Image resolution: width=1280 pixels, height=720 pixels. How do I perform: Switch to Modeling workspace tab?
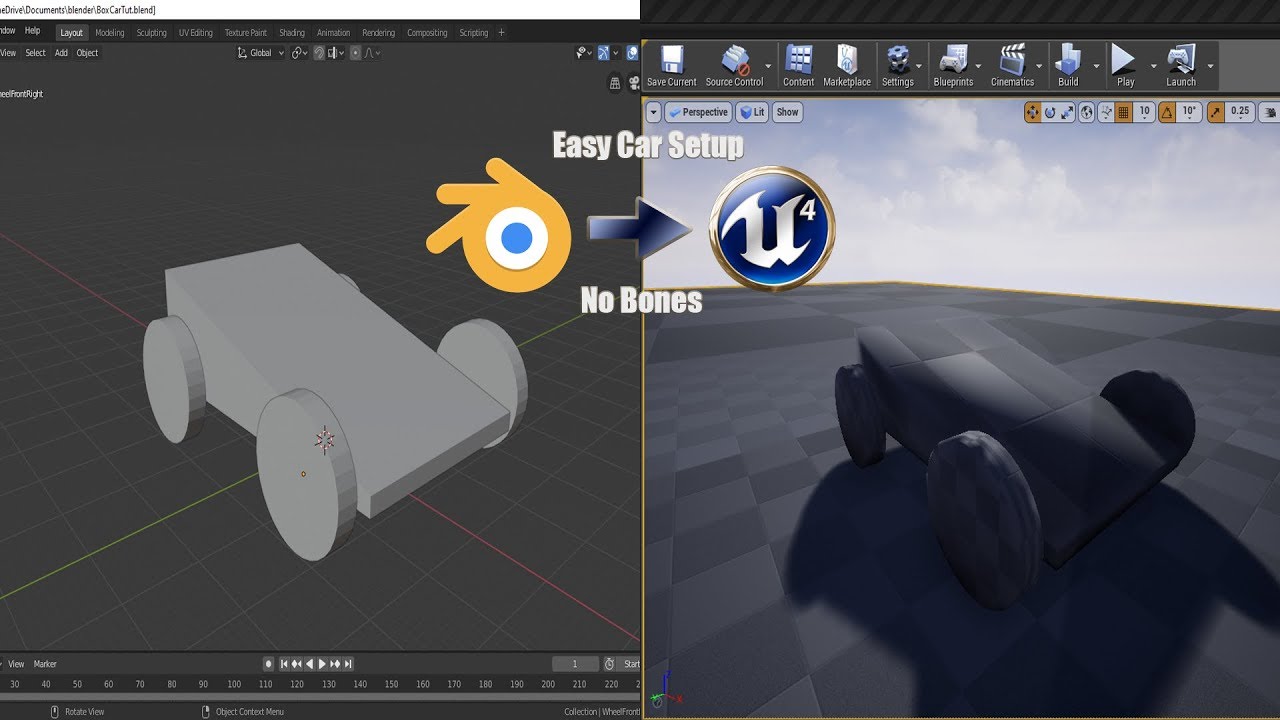pos(110,33)
